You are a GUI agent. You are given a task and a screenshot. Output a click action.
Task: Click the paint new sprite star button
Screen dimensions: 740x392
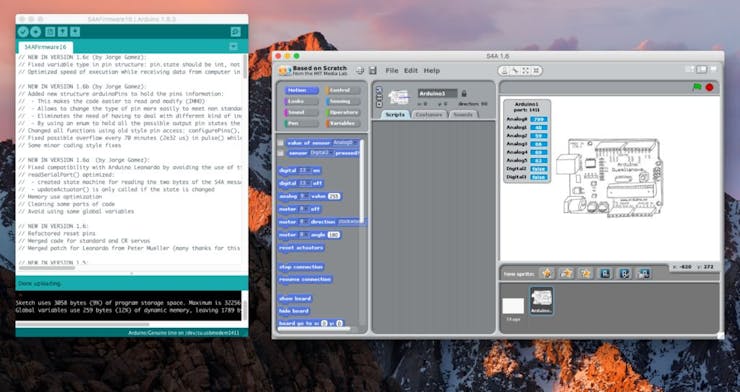547,273
